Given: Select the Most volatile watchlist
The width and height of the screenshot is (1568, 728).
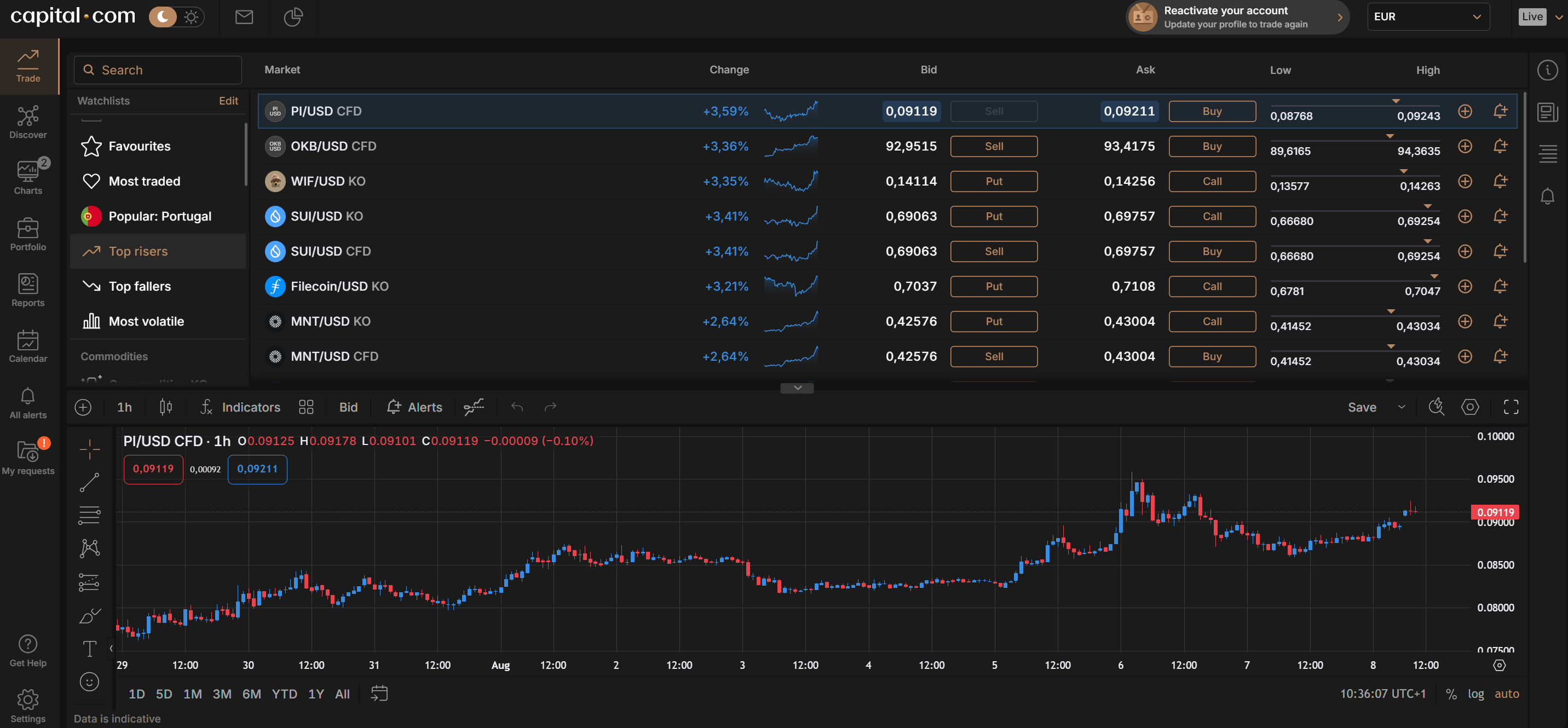Looking at the screenshot, I should 158,321.
